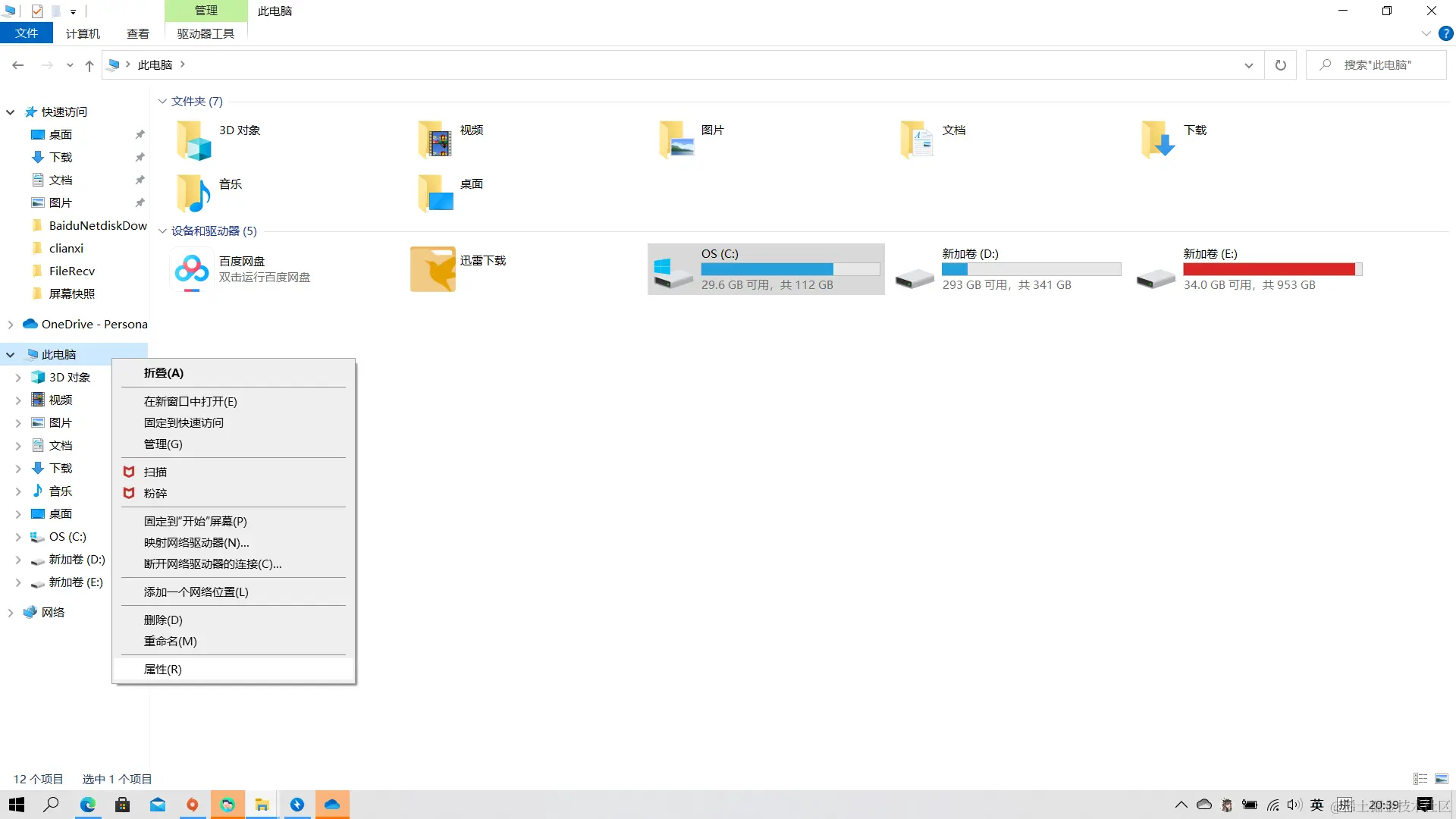Expand the 网络 tree node
The height and width of the screenshot is (819, 1456).
click(x=11, y=613)
